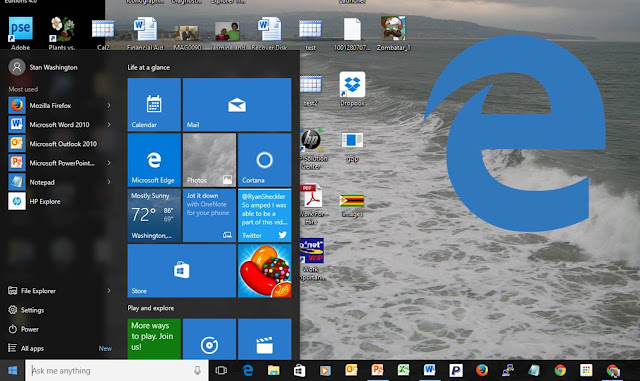Select the Work For Hire PDF file
The height and width of the screenshot is (381, 640).
click(311, 203)
